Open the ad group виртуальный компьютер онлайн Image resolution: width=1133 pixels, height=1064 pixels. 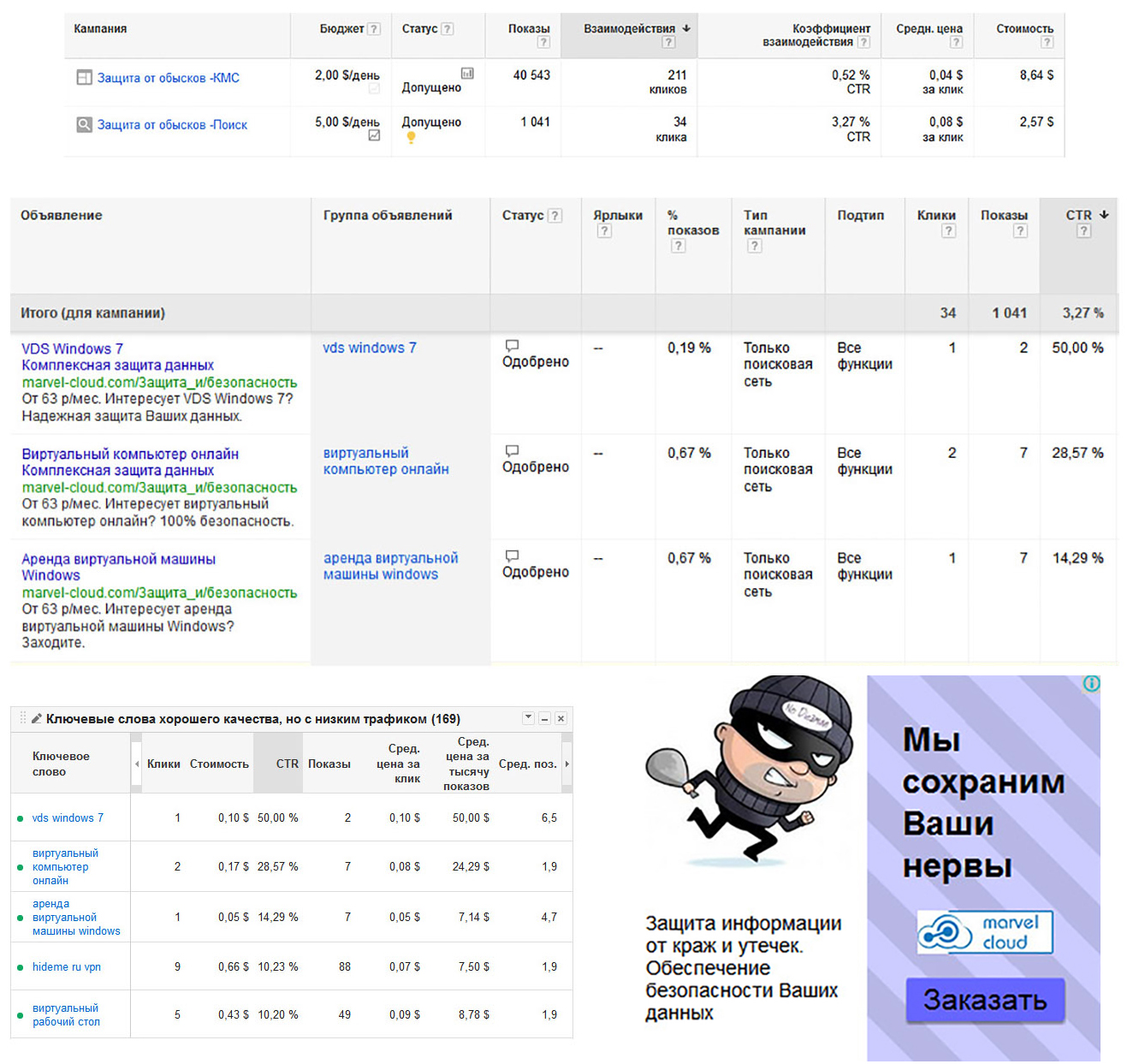coord(386,461)
